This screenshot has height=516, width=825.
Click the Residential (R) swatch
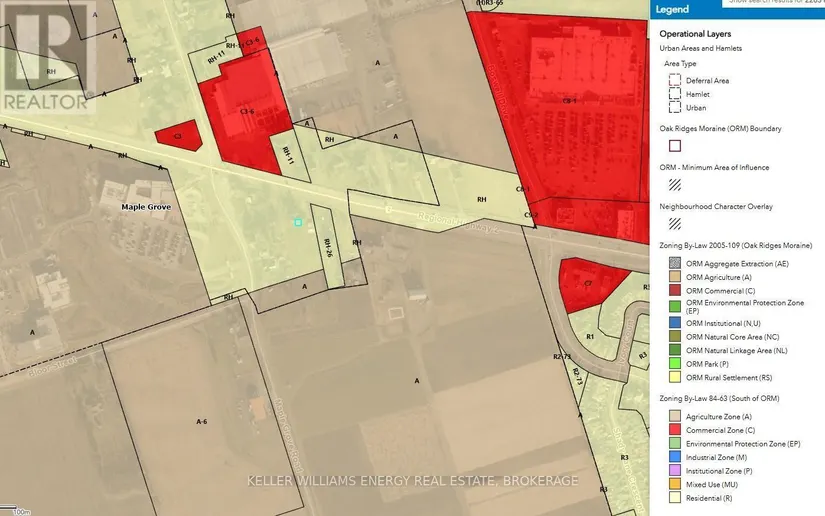(x=675, y=498)
